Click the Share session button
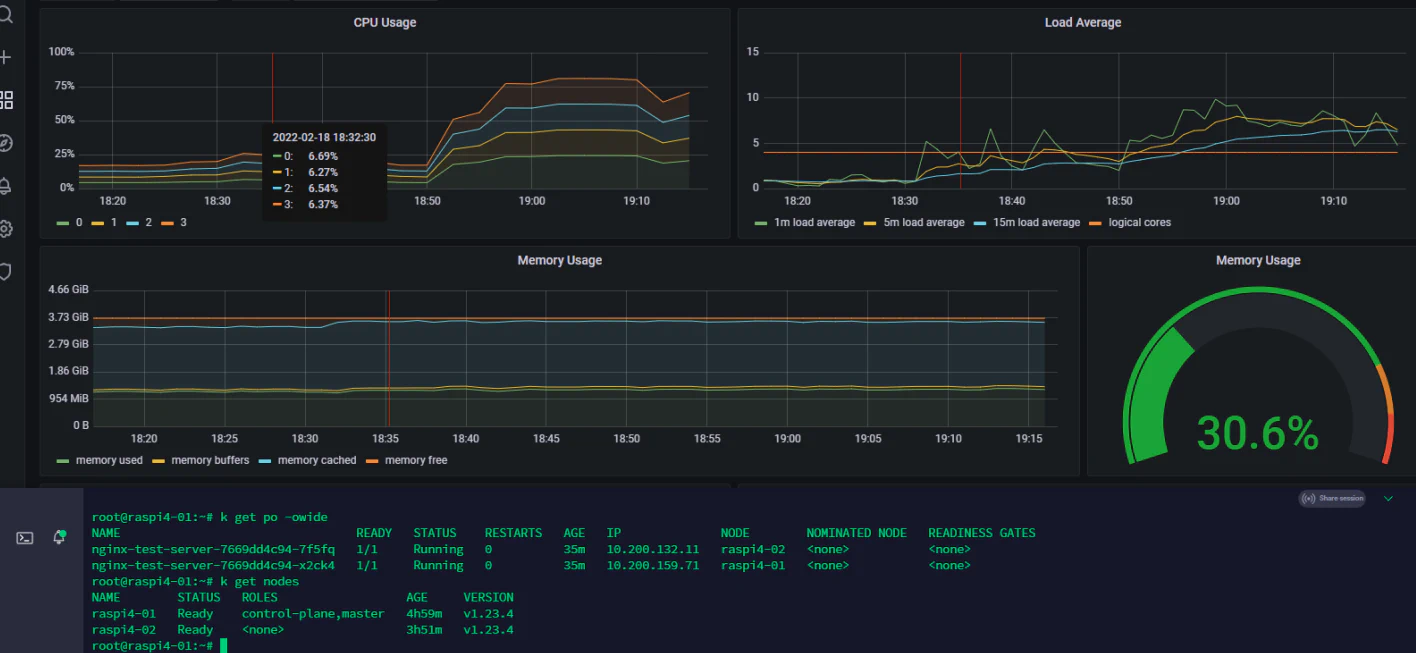This screenshot has width=1416, height=653. [x=1332, y=498]
